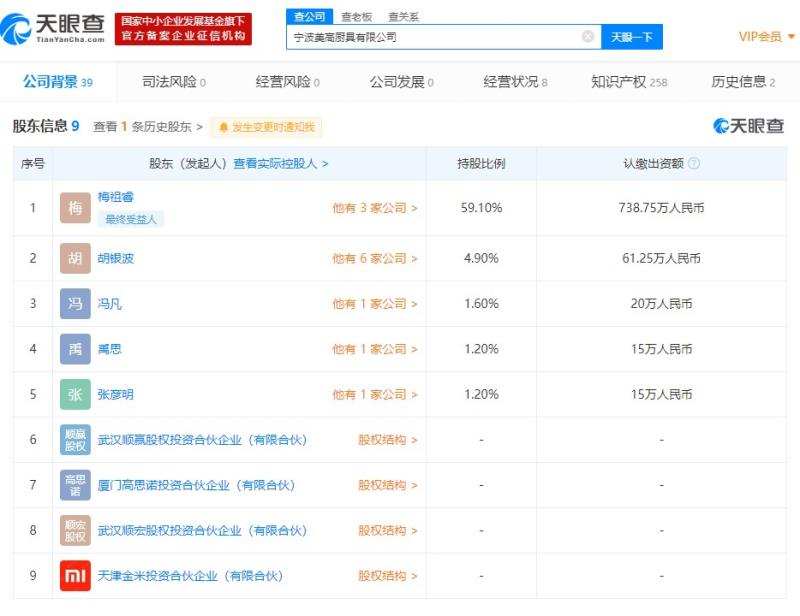Click the 高思诺 shareholder avatar icon
The width and height of the screenshot is (800, 616).
(x=74, y=484)
